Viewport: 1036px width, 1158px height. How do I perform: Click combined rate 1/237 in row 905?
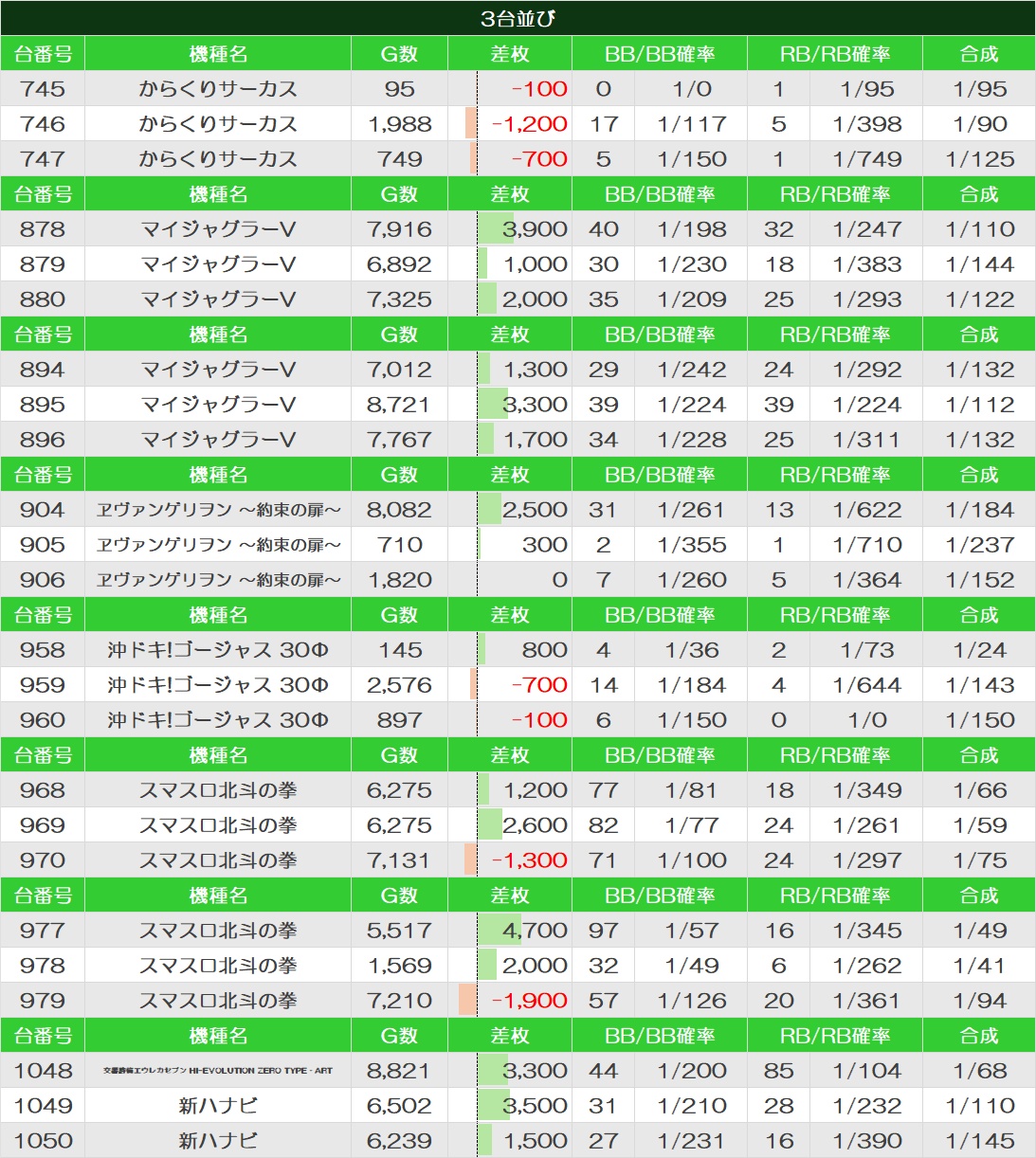[x=980, y=545]
